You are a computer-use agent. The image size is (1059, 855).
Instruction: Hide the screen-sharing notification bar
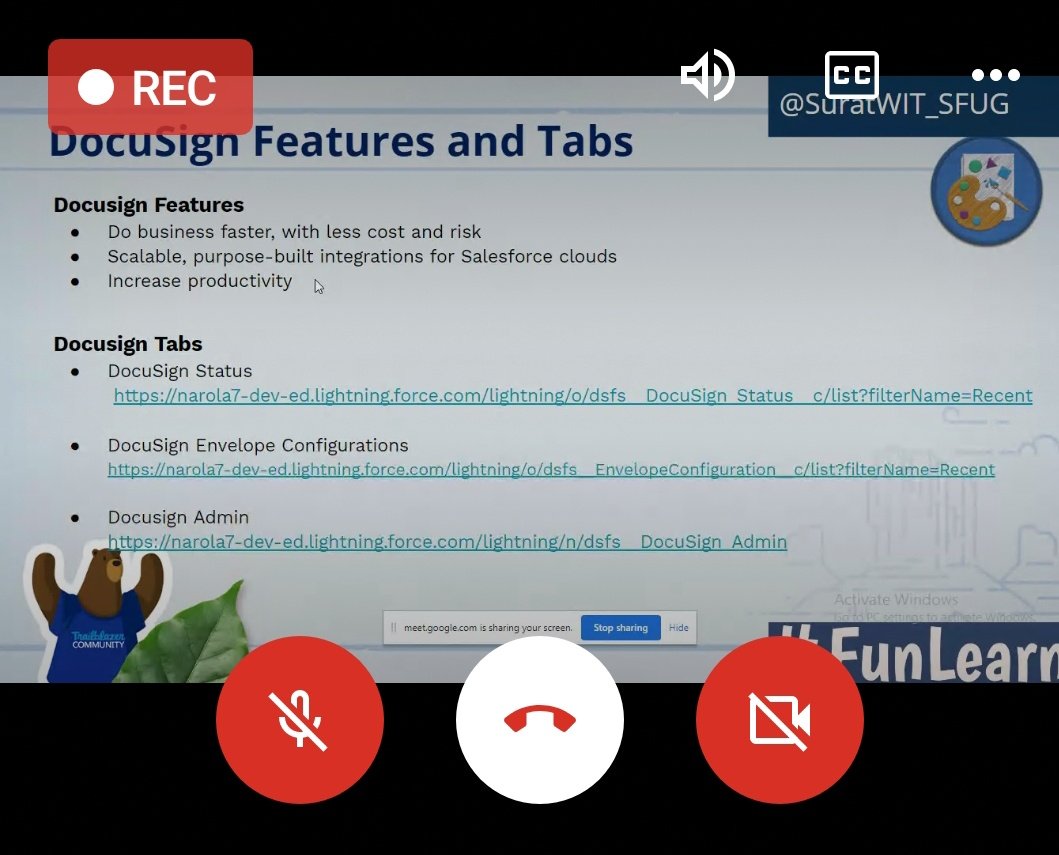[x=678, y=627]
